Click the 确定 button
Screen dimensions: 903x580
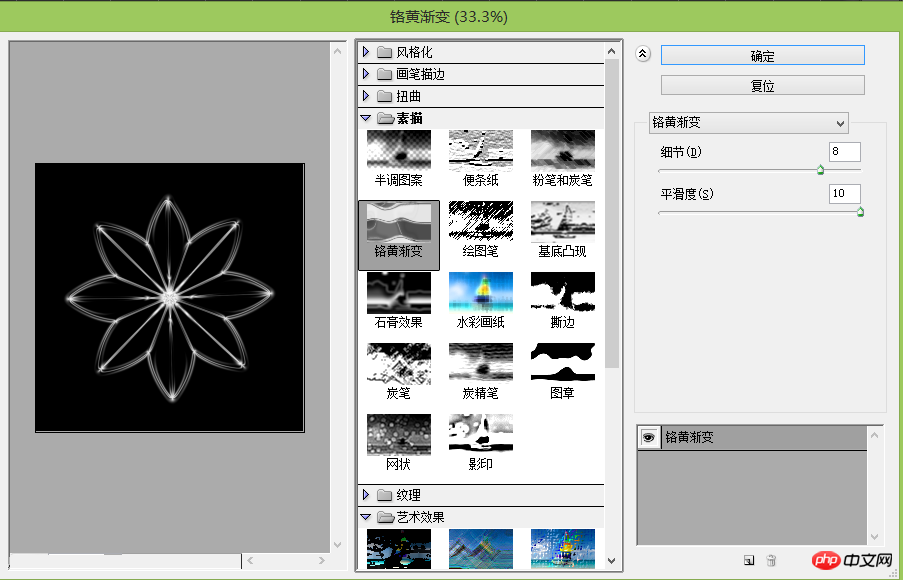click(x=762, y=56)
